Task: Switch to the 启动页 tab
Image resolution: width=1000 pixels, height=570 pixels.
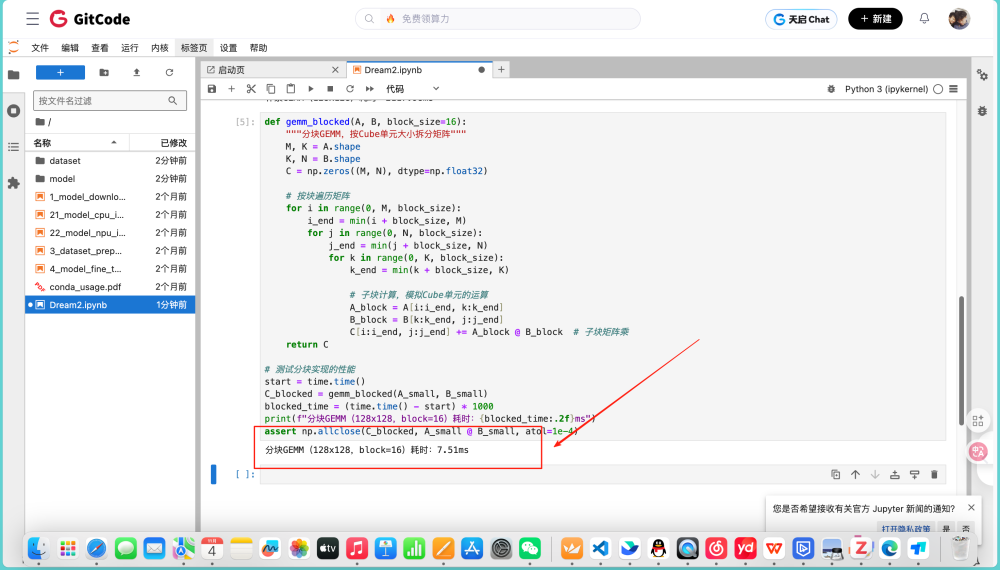Action: 232,70
